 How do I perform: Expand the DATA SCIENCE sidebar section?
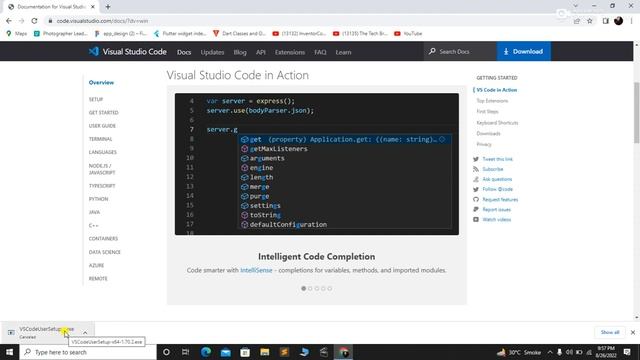(x=104, y=252)
